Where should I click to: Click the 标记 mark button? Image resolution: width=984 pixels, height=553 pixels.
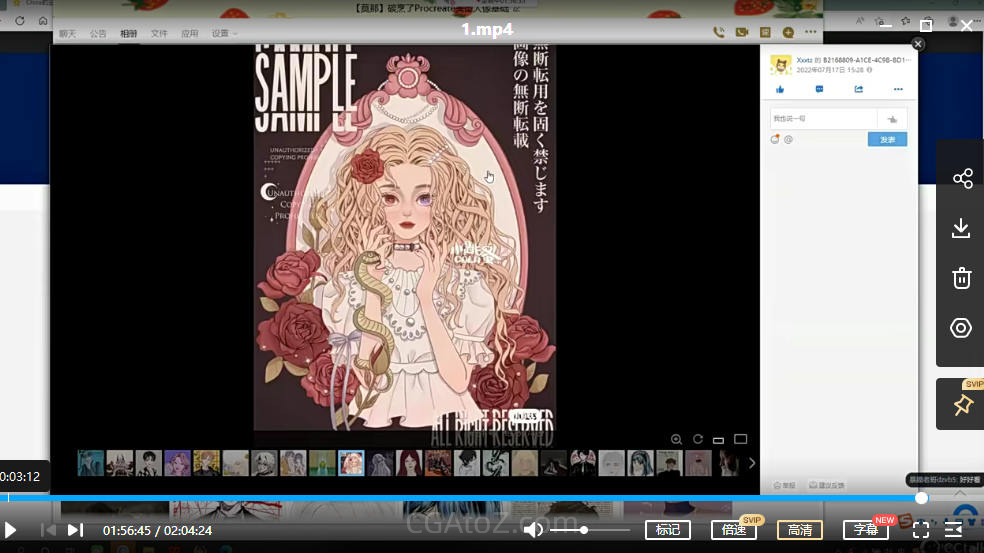(x=667, y=530)
